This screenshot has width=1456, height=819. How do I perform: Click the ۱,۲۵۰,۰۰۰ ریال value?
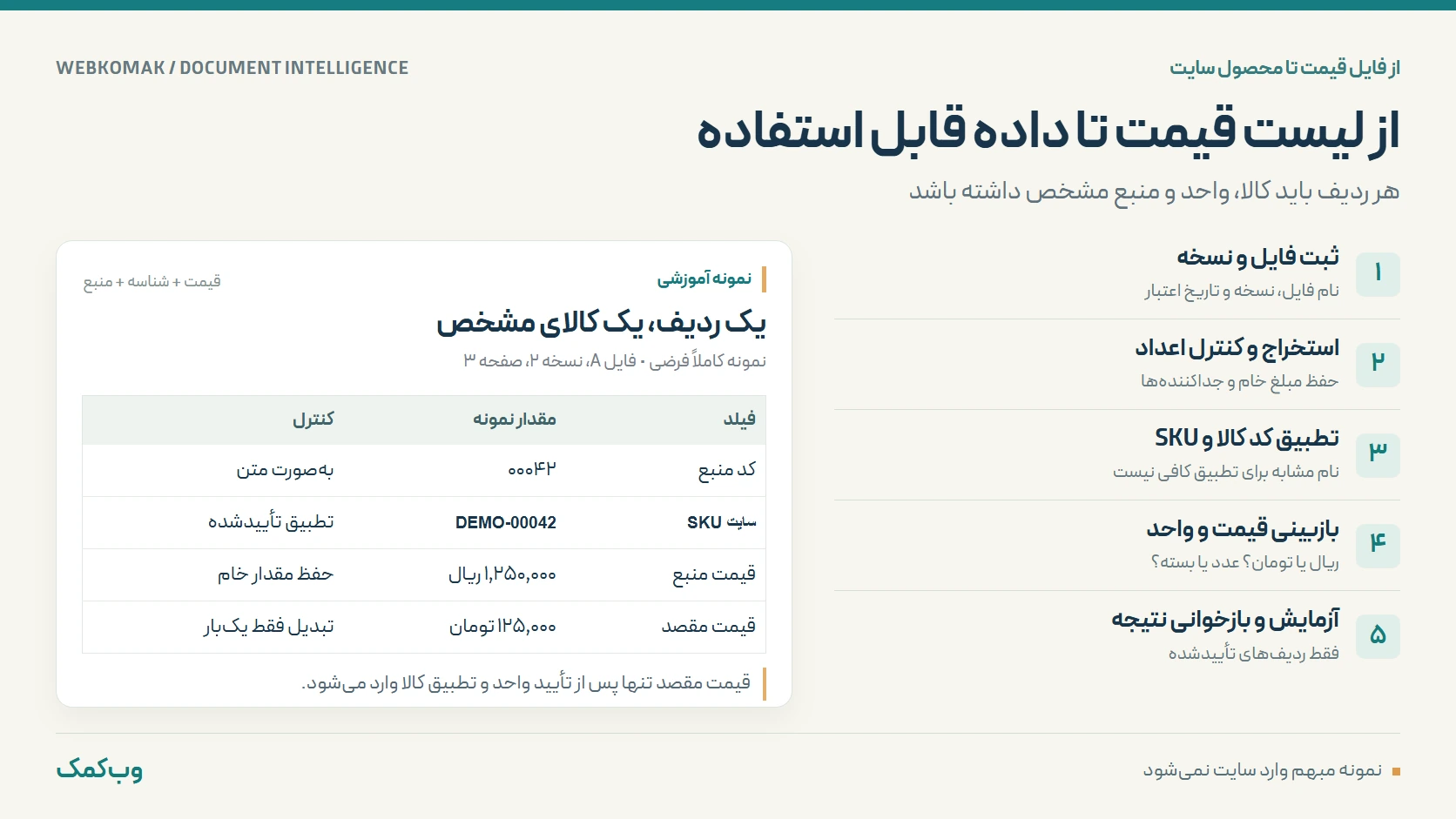(x=502, y=574)
